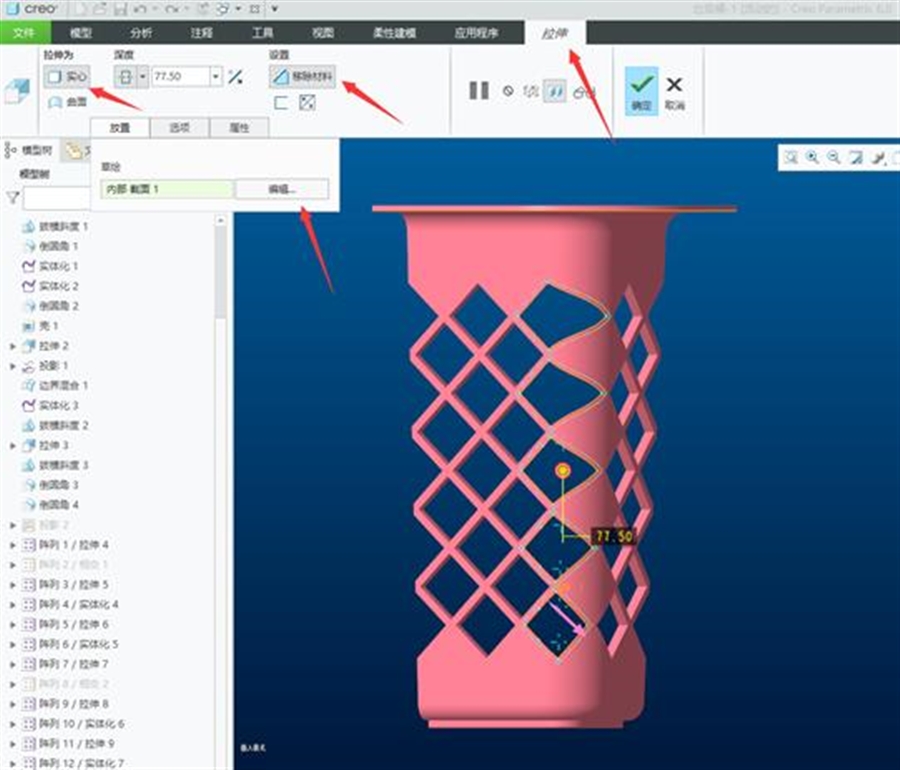This screenshot has height=770, width=900.
Task: Click the redo icon in quick access toolbar
Action: coord(172,9)
